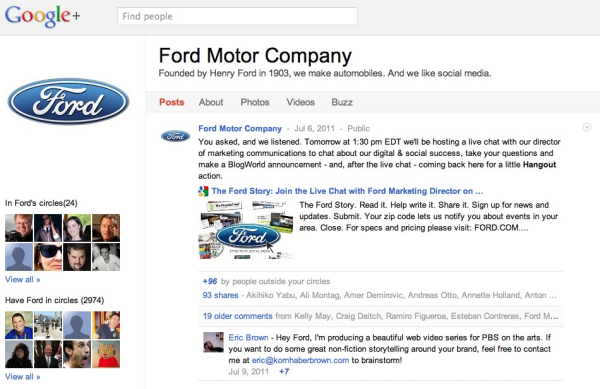Open man in suit follower avatar
The image size is (600, 389).
(x=48, y=354)
